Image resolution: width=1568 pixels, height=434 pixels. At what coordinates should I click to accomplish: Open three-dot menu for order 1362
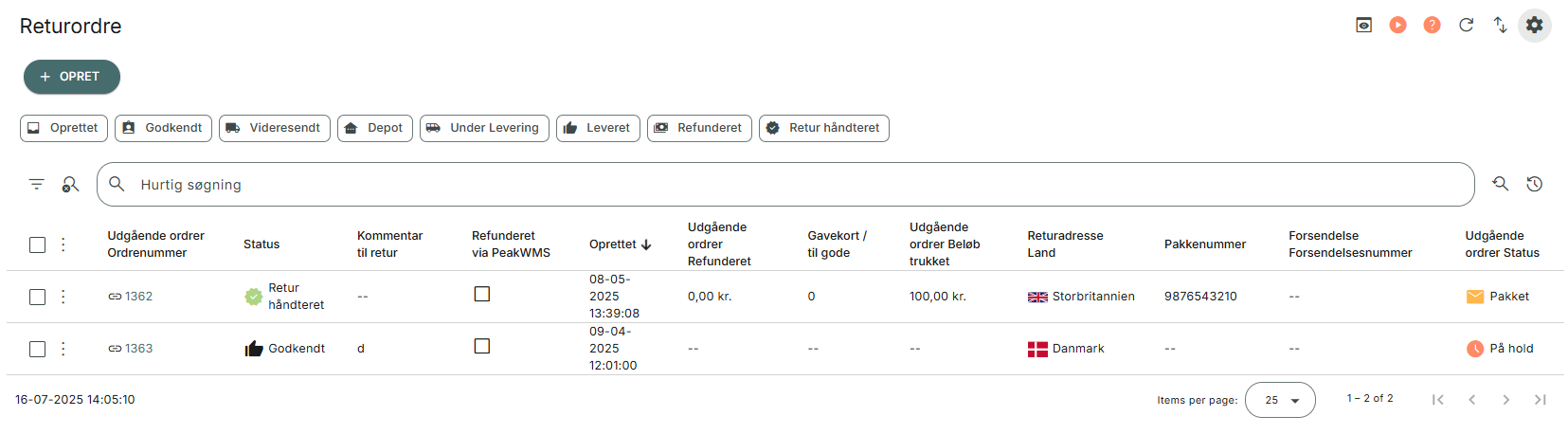click(63, 297)
